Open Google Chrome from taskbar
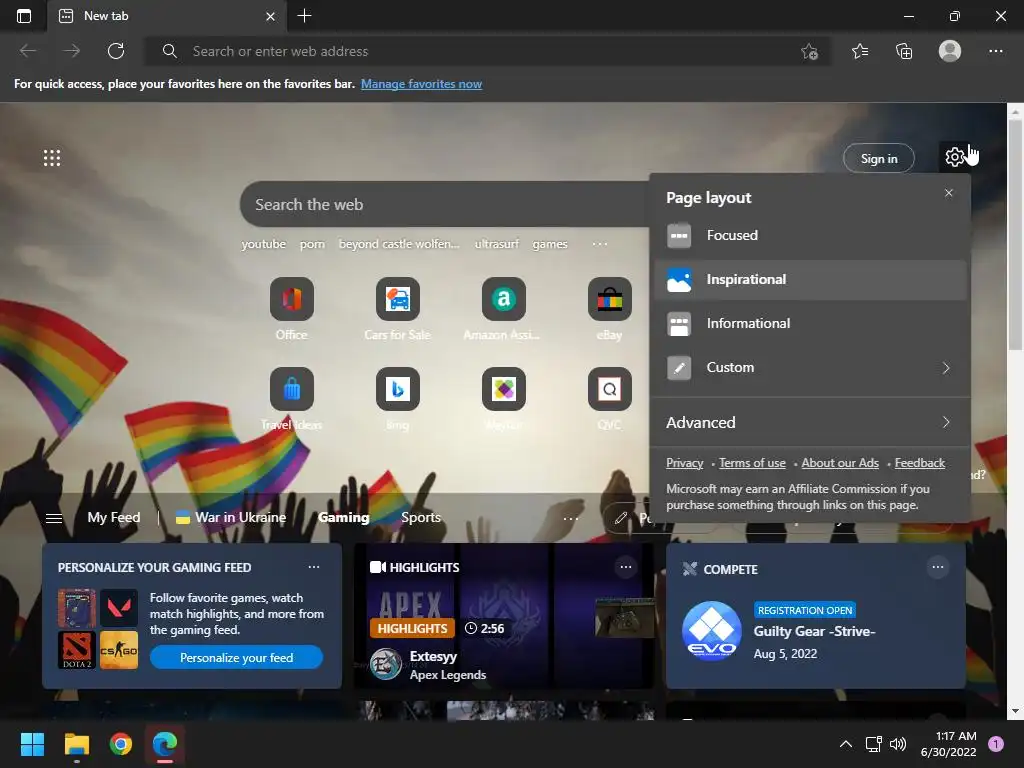This screenshot has height=768, width=1024. pos(121,744)
